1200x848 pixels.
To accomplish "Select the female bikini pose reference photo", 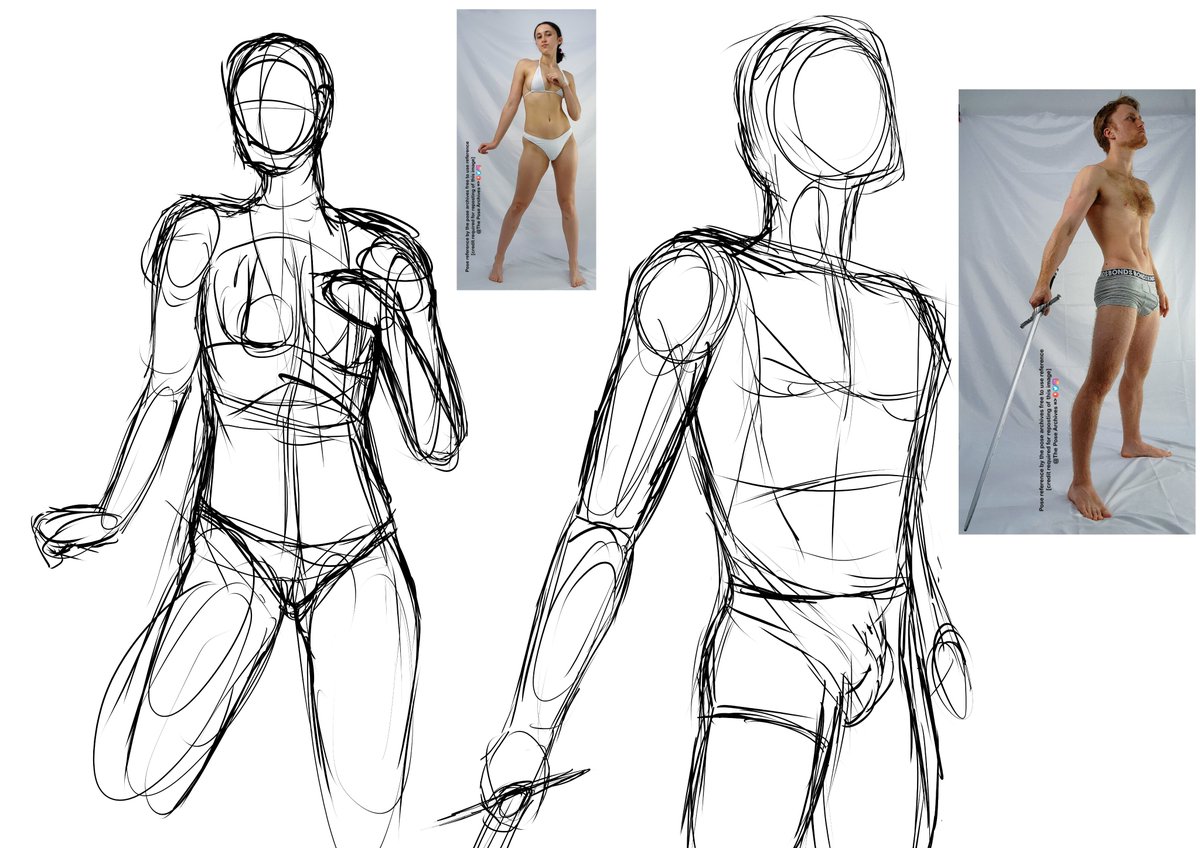I will (x=526, y=150).
